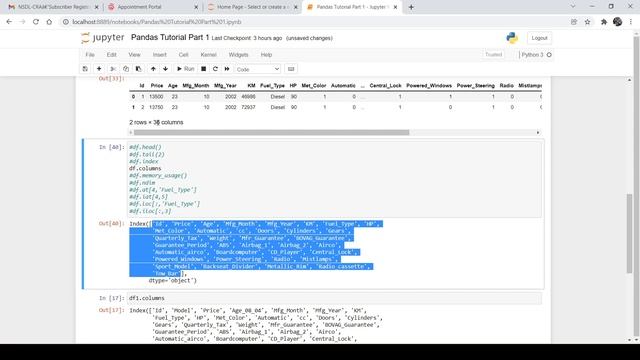Open the Edit menu
Viewport: 640px width, 360px height.
pos(111,55)
